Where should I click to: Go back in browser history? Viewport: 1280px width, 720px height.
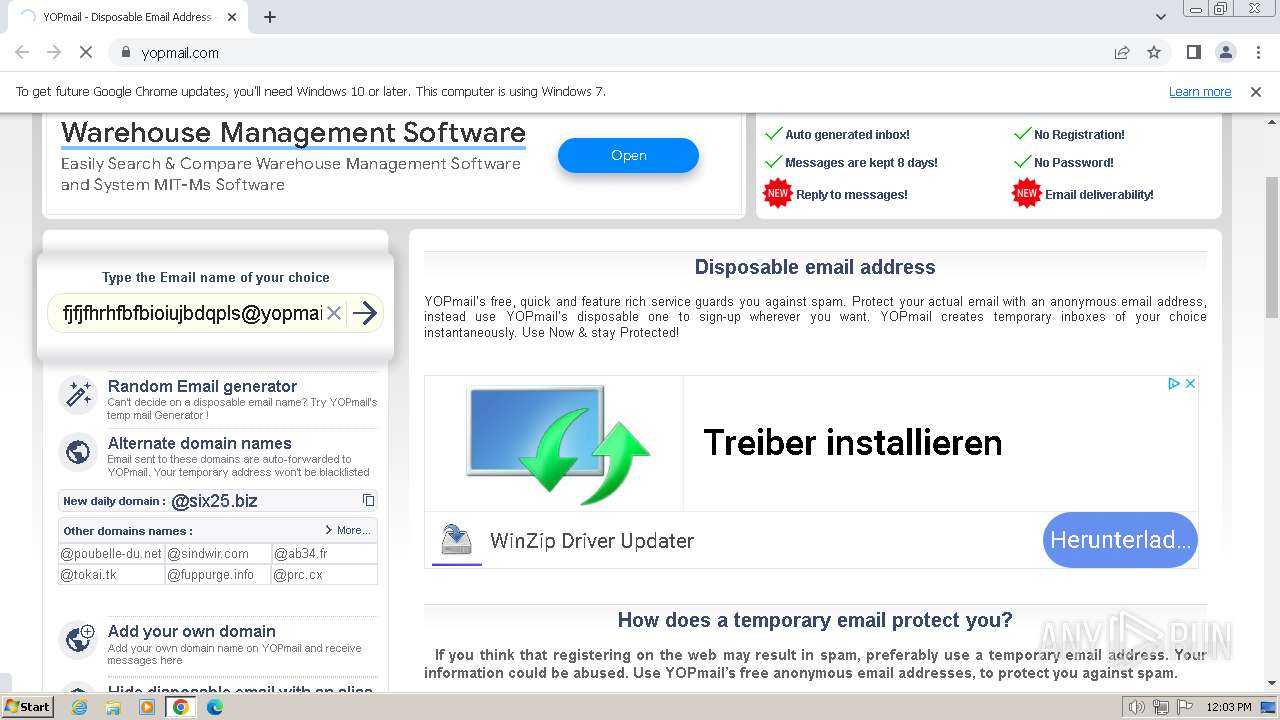22,52
